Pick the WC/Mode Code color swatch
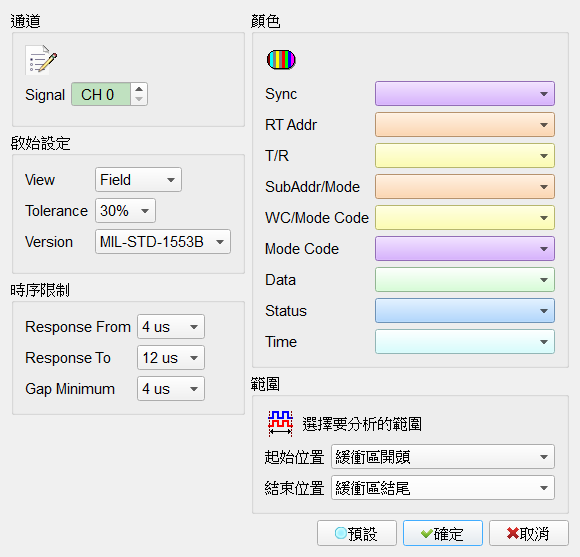Viewport: 580px width, 557px height. click(x=465, y=218)
